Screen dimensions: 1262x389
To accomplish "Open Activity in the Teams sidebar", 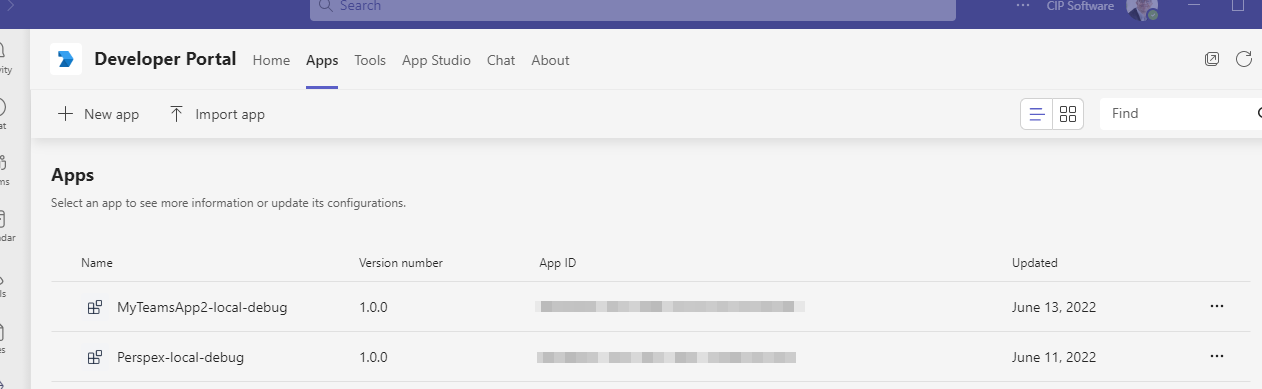I will [4, 58].
